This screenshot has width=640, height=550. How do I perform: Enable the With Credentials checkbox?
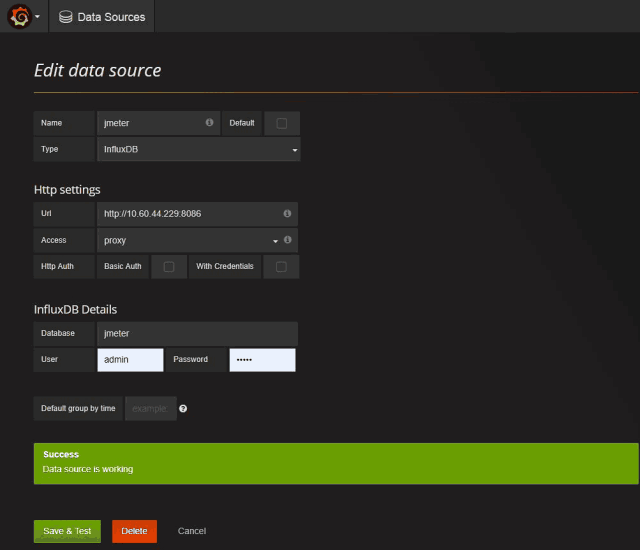click(x=281, y=267)
